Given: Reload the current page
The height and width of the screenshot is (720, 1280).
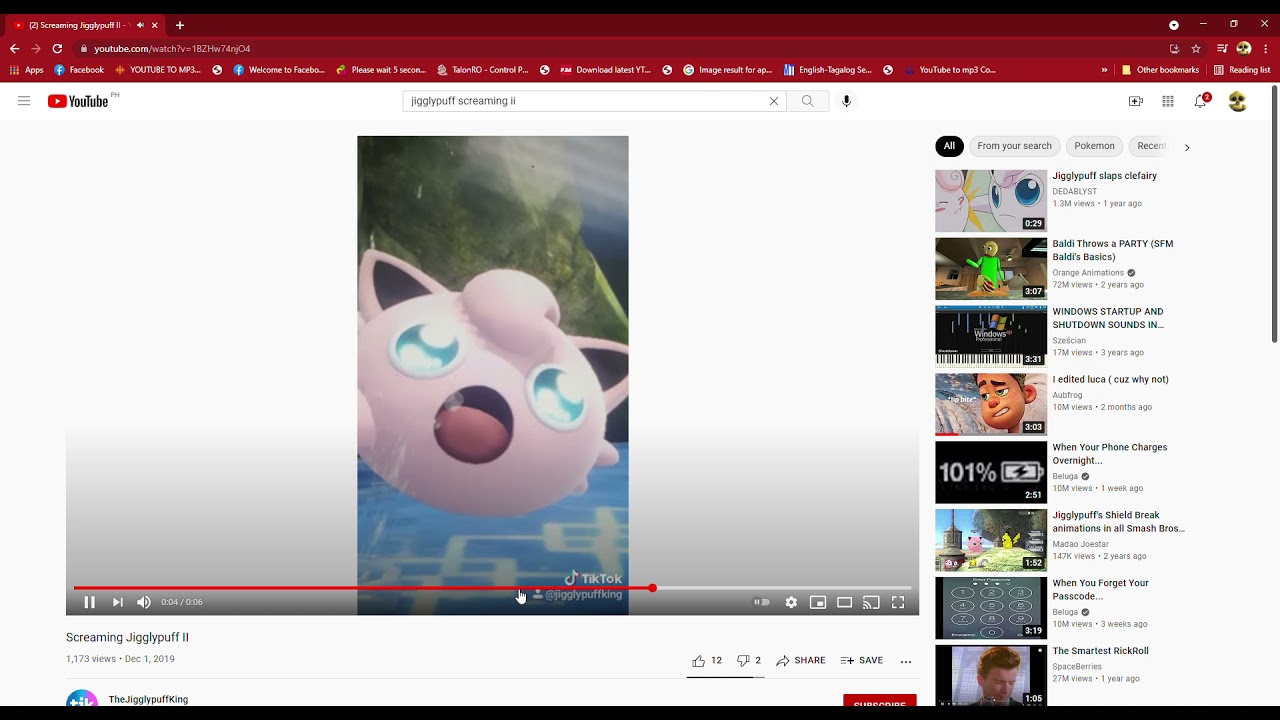Looking at the screenshot, I should pyautogui.click(x=57, y=48).
